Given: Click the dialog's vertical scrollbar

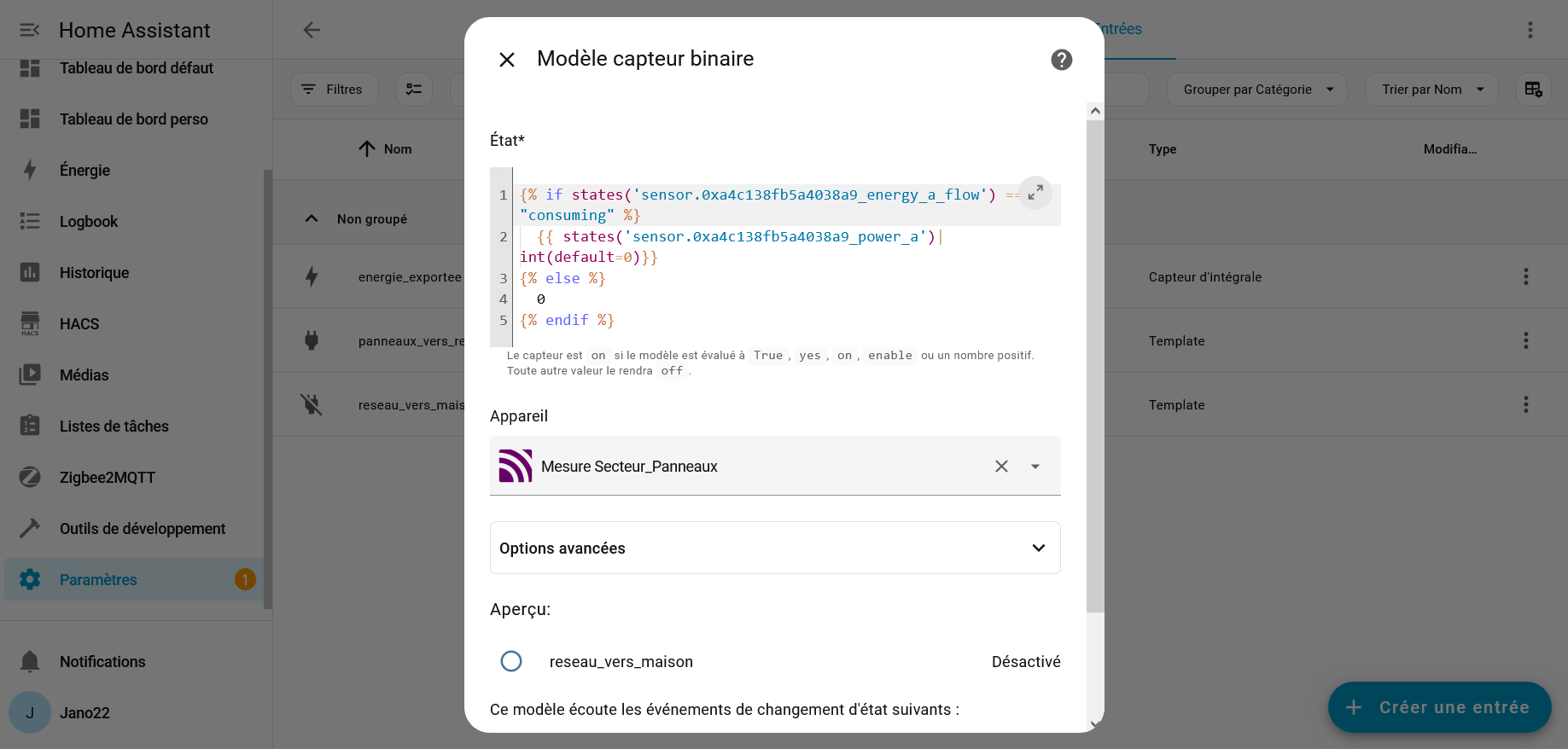Looking at the screenshot, I should tap(1095, 367).
